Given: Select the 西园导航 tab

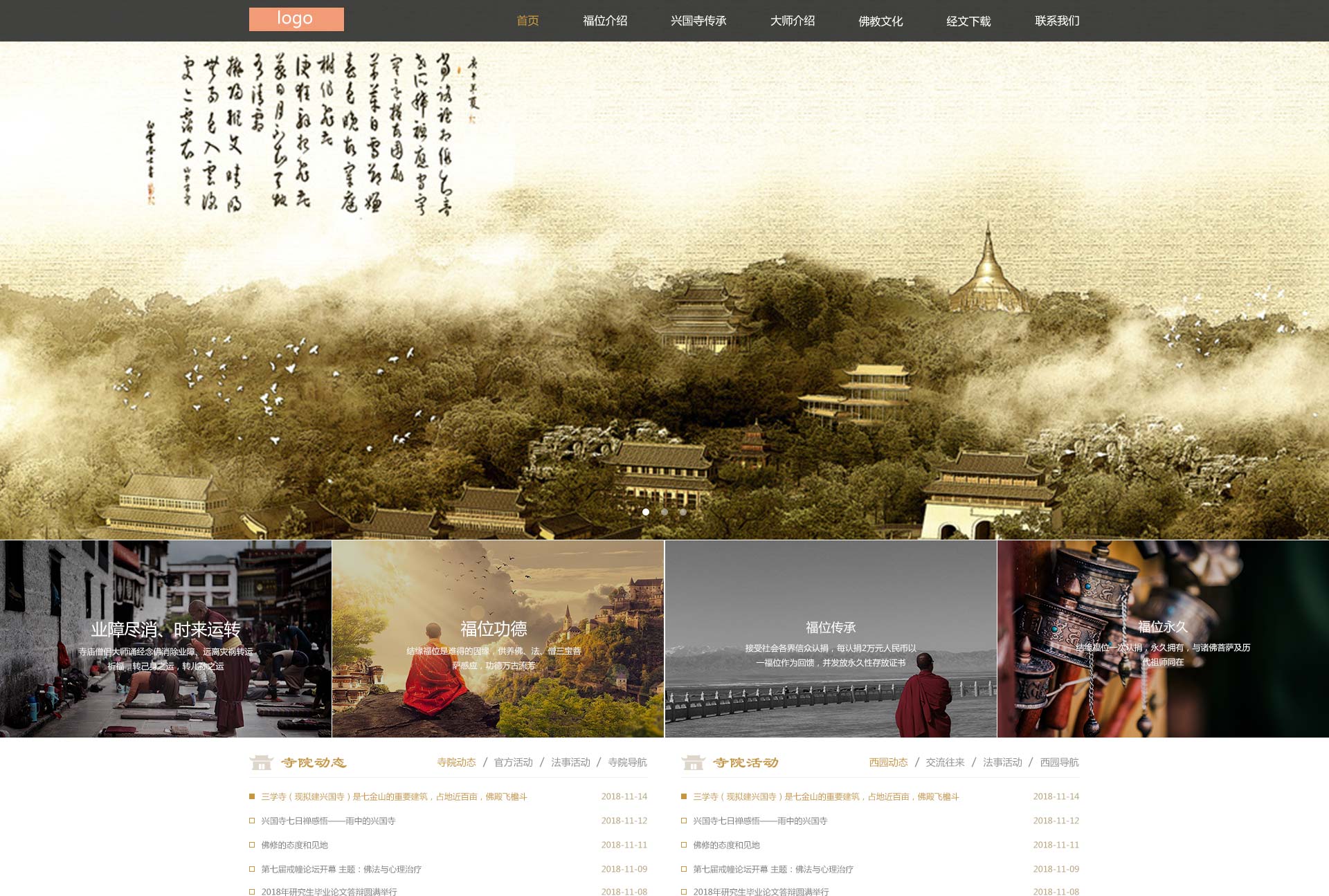Looking at the screenshot, I should tap(1058, 762).
